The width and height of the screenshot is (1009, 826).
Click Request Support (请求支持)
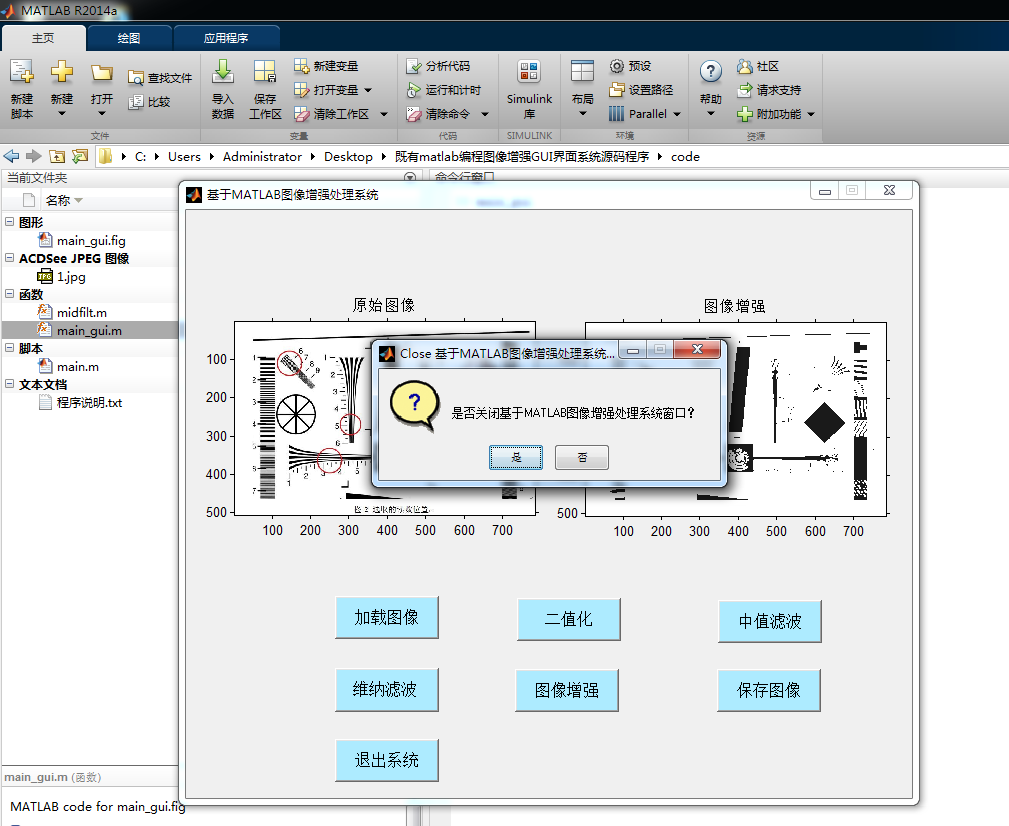tap(769, 89)
